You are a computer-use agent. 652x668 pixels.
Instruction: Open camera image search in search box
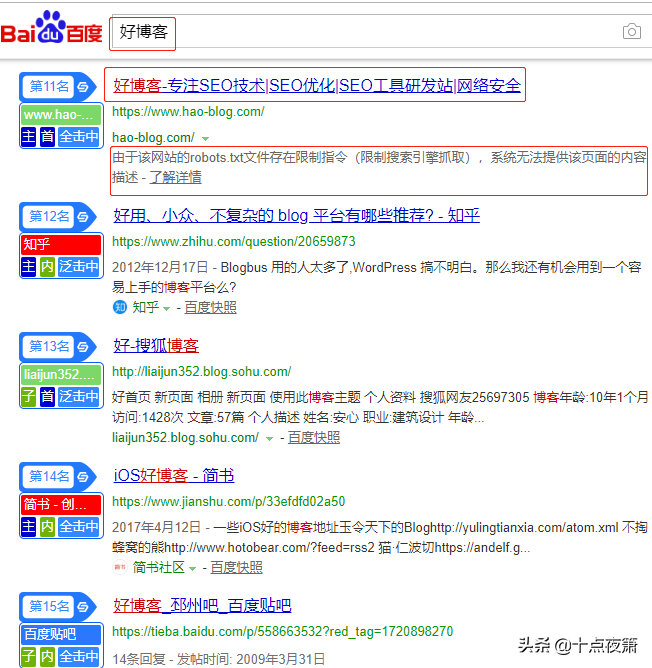632,32
